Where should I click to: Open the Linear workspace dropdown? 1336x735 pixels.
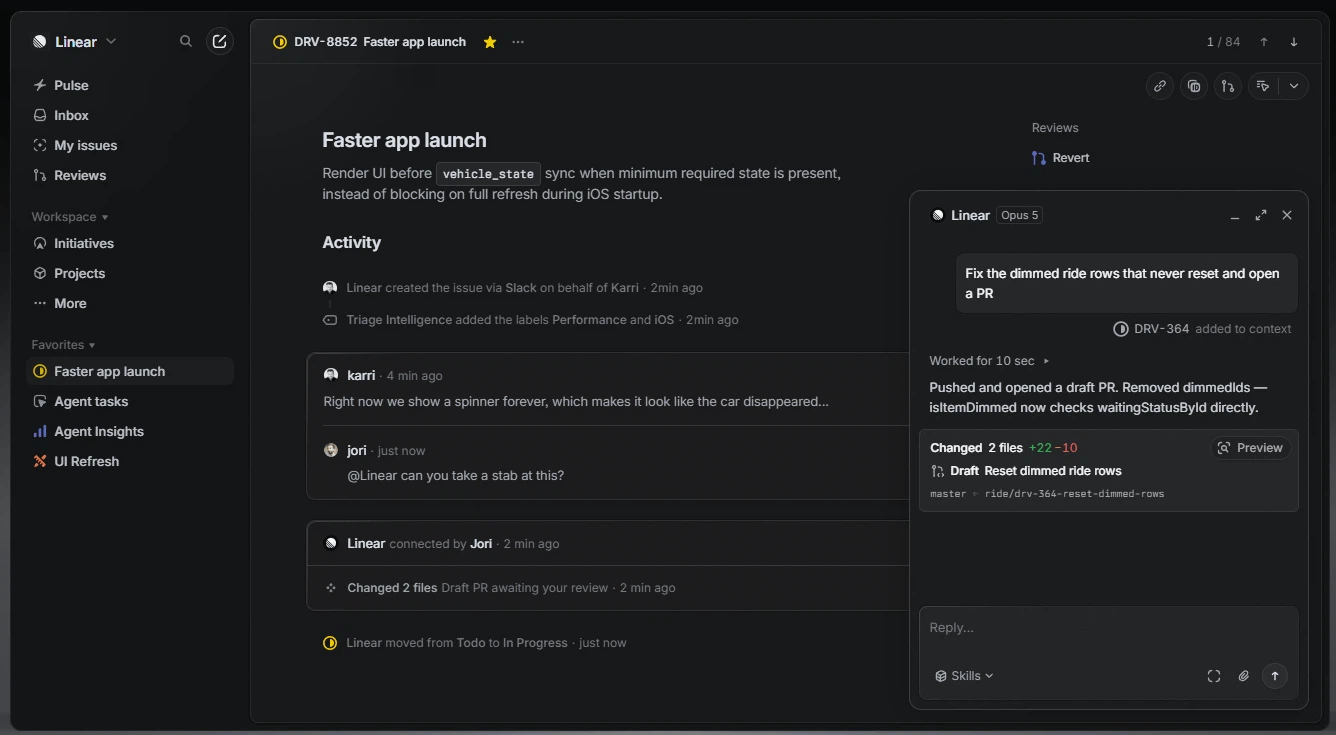(75, 42)
